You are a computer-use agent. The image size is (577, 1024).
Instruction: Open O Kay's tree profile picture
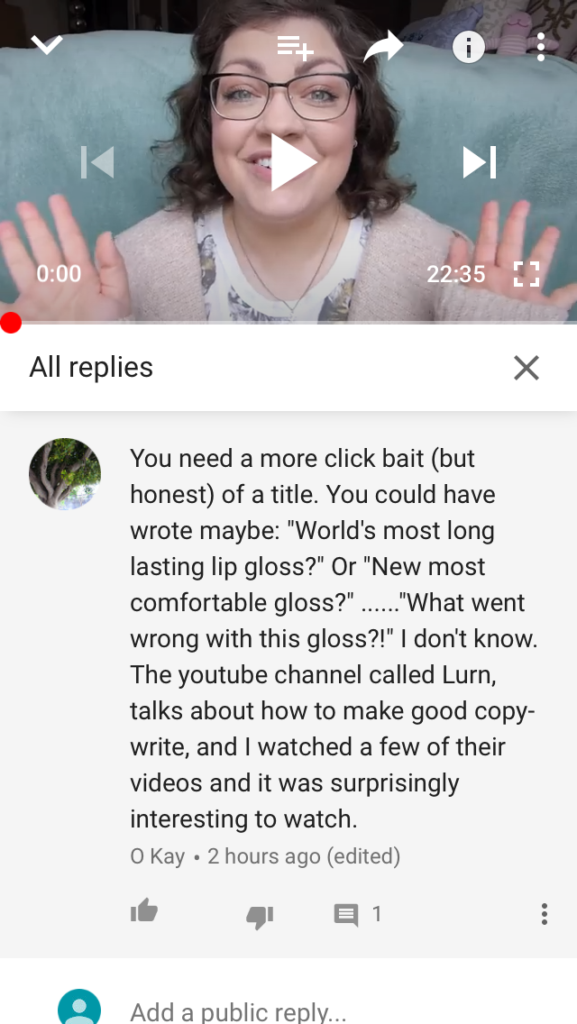(65, 473)
